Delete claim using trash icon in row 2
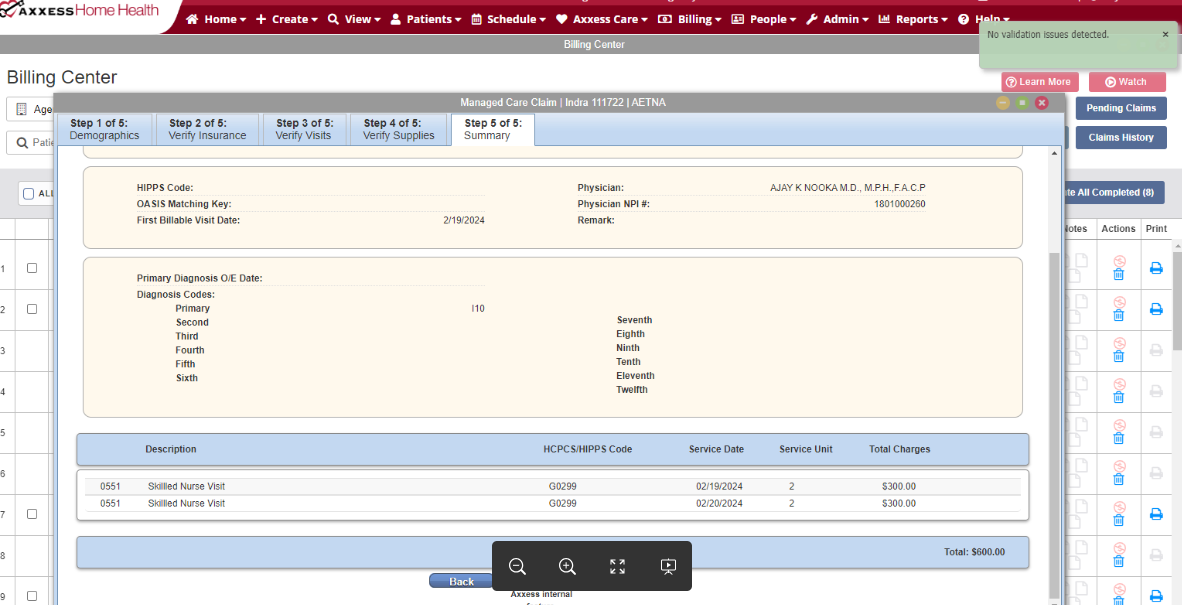The width and height of the screenshot is (1182, 605). tap(1119, 315)
